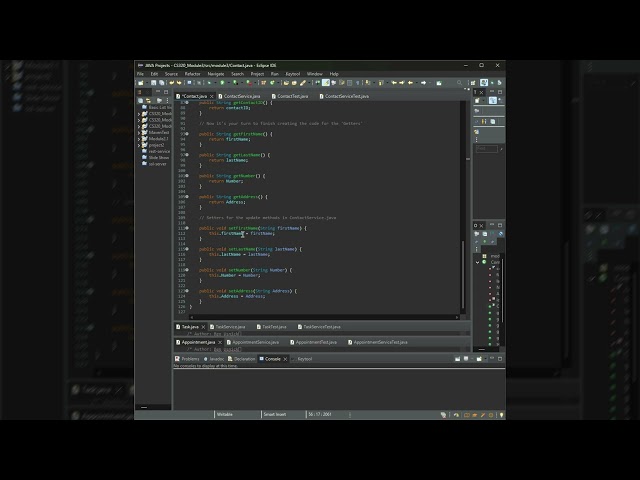Fold the setFirstName method in editor

click(x=187, y=228)
